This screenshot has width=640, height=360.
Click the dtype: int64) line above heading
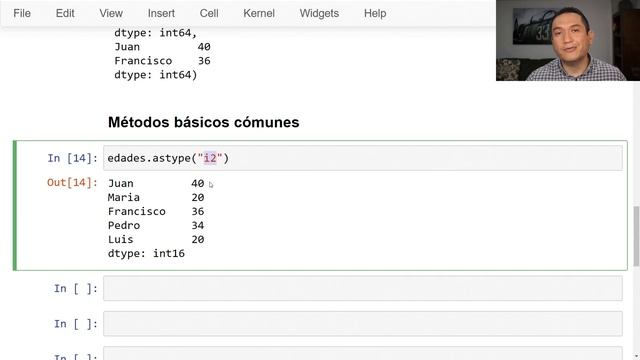coord(156,75)
